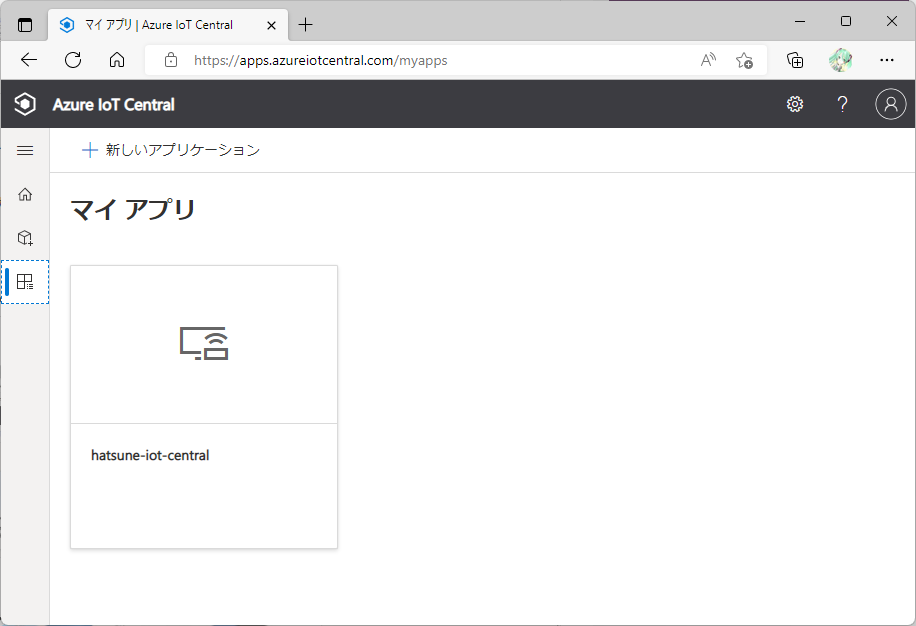
Task: Go back to the previous page
Action: pyautogui.click(x=29, y=60)
